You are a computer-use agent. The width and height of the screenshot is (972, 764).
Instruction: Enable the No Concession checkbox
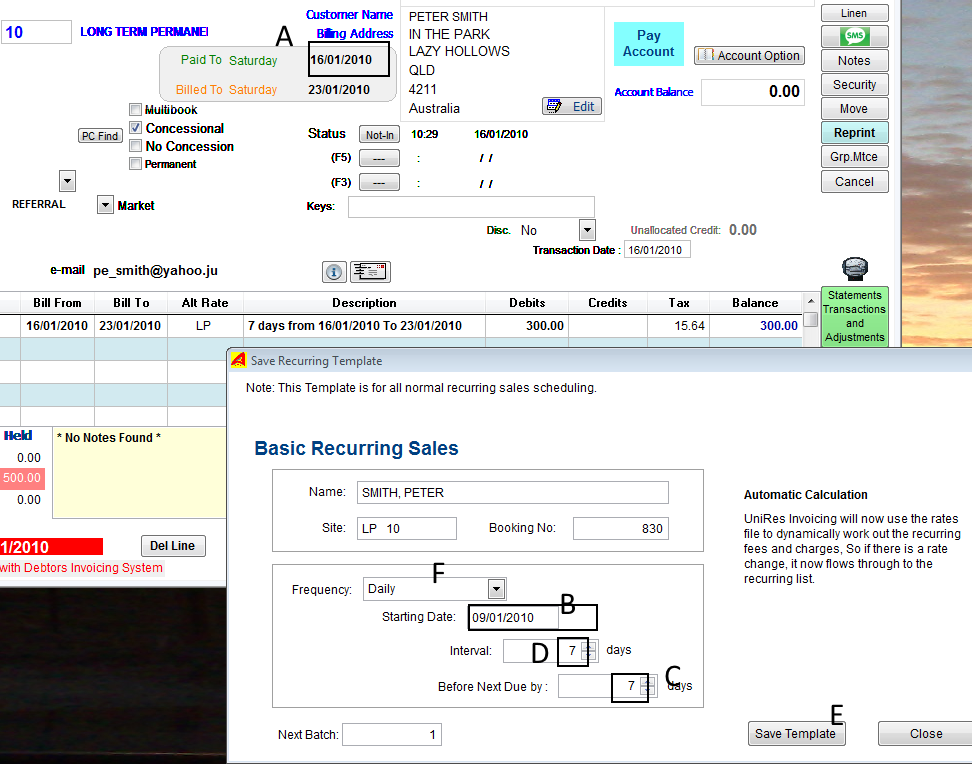click(x=135, y=146)
